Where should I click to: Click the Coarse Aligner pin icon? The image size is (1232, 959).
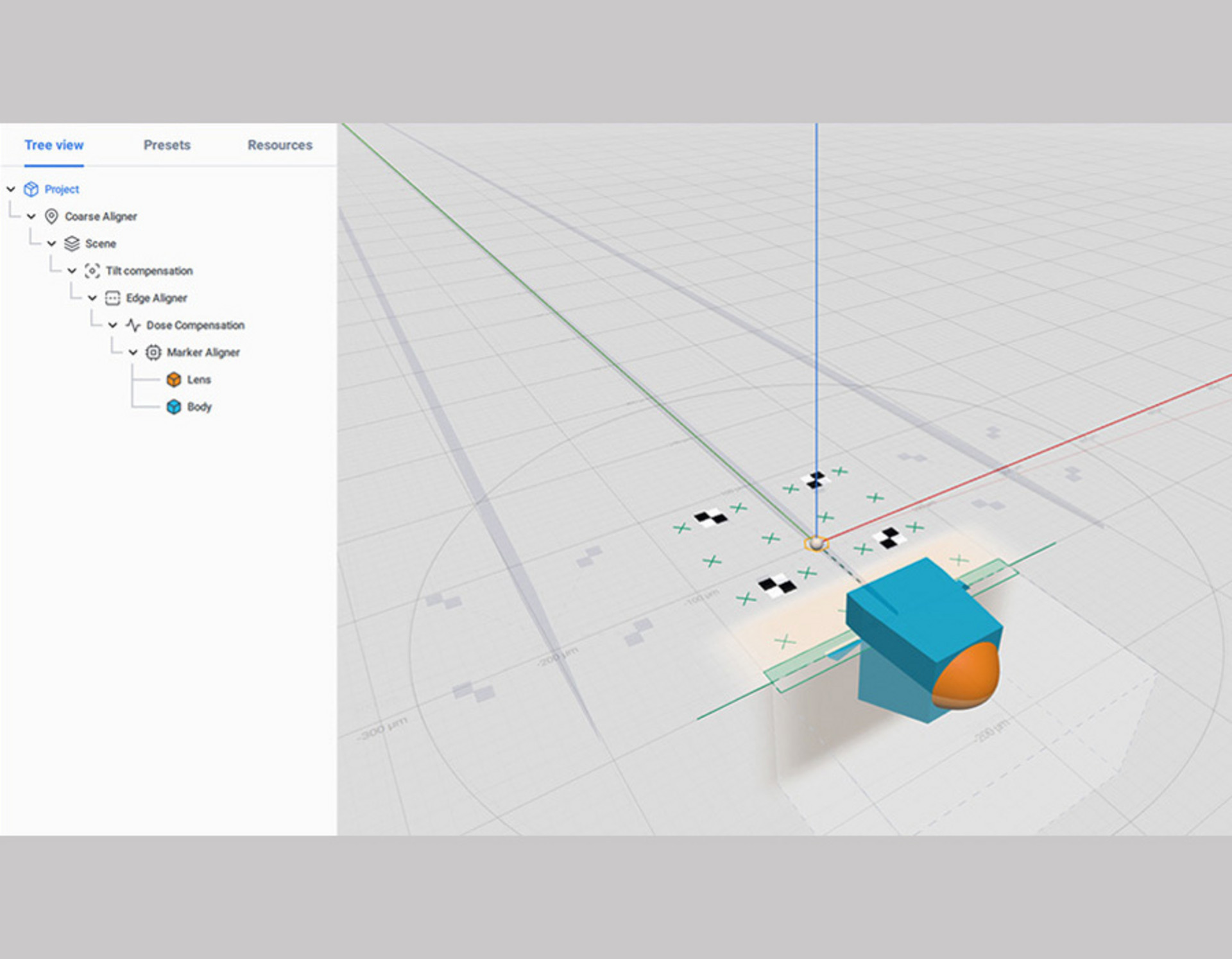tap(51, 216)
